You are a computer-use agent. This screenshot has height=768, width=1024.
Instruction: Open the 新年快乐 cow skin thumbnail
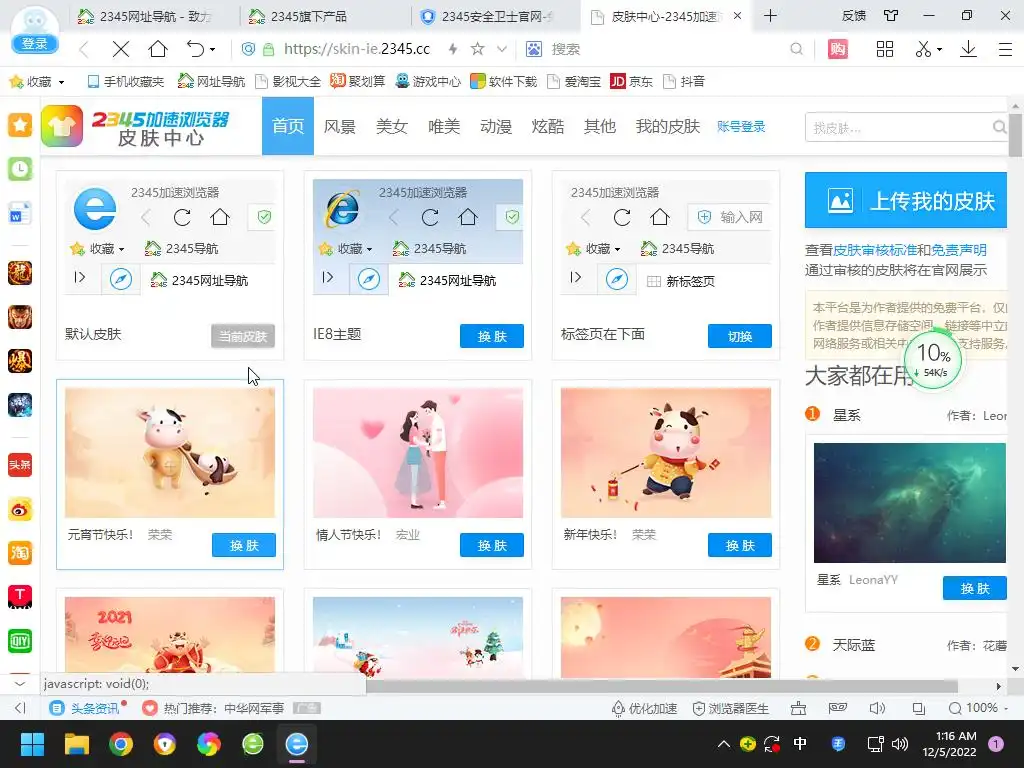point(666,453)
